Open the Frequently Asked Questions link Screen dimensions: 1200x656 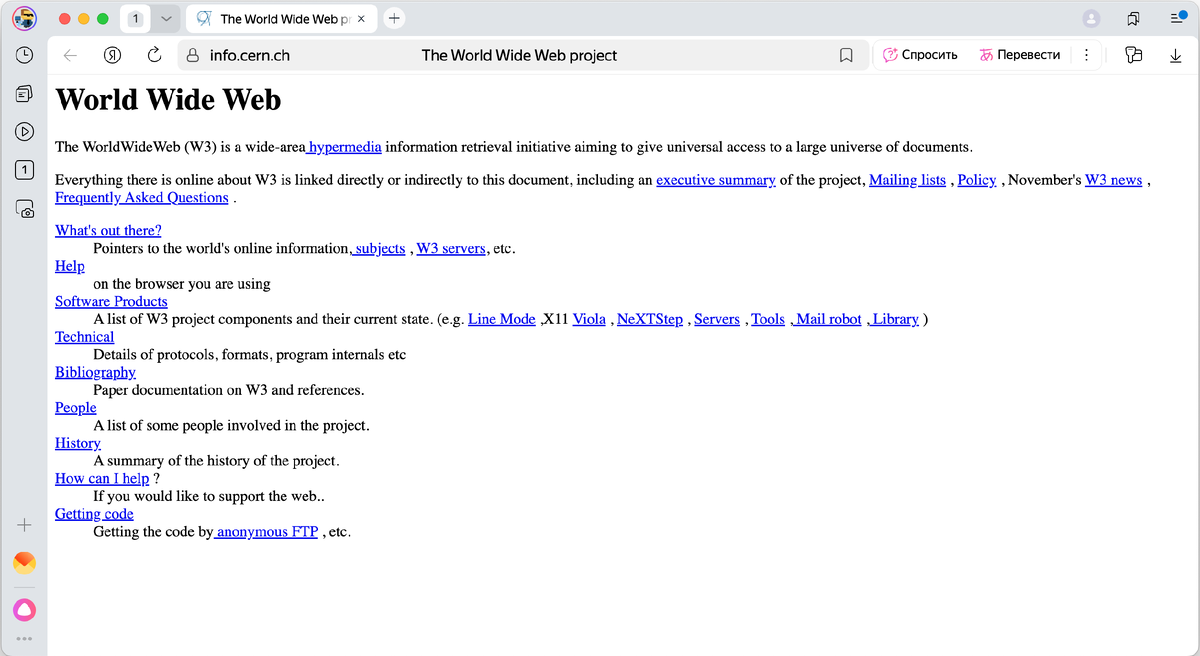(x=142, y=197)
